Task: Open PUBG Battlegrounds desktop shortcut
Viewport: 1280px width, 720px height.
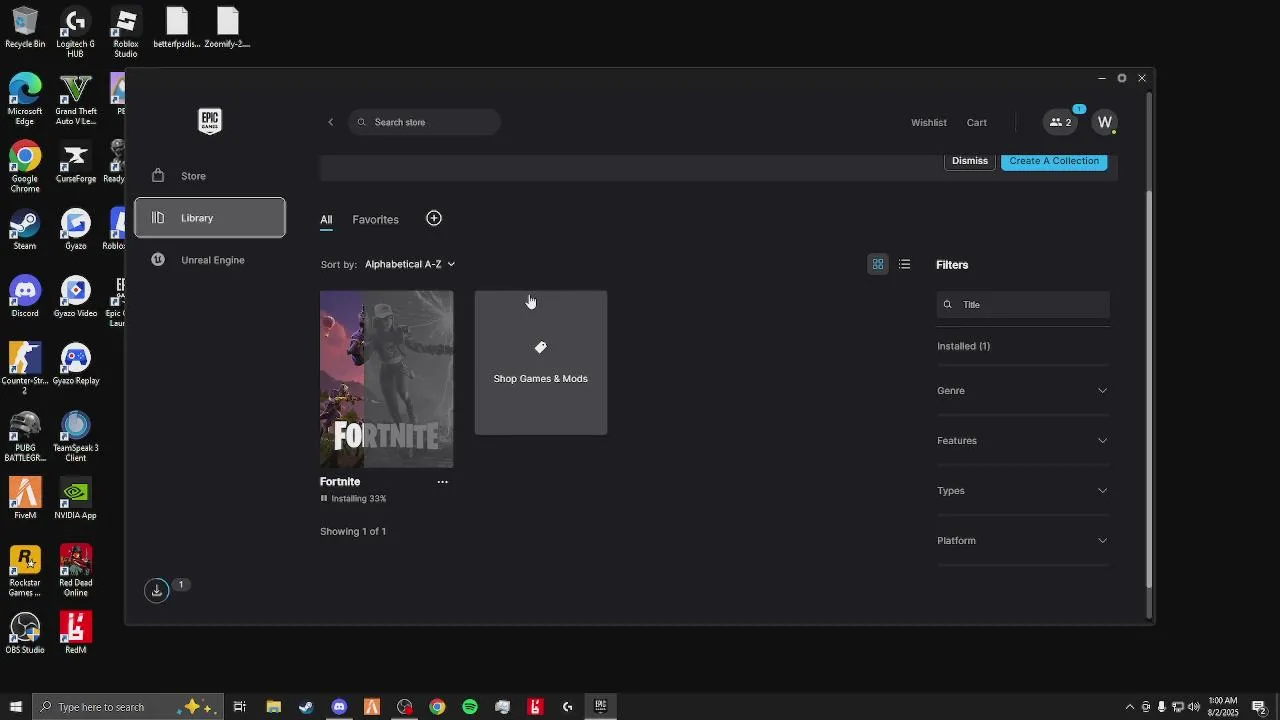Action: (x=25, y=436)
